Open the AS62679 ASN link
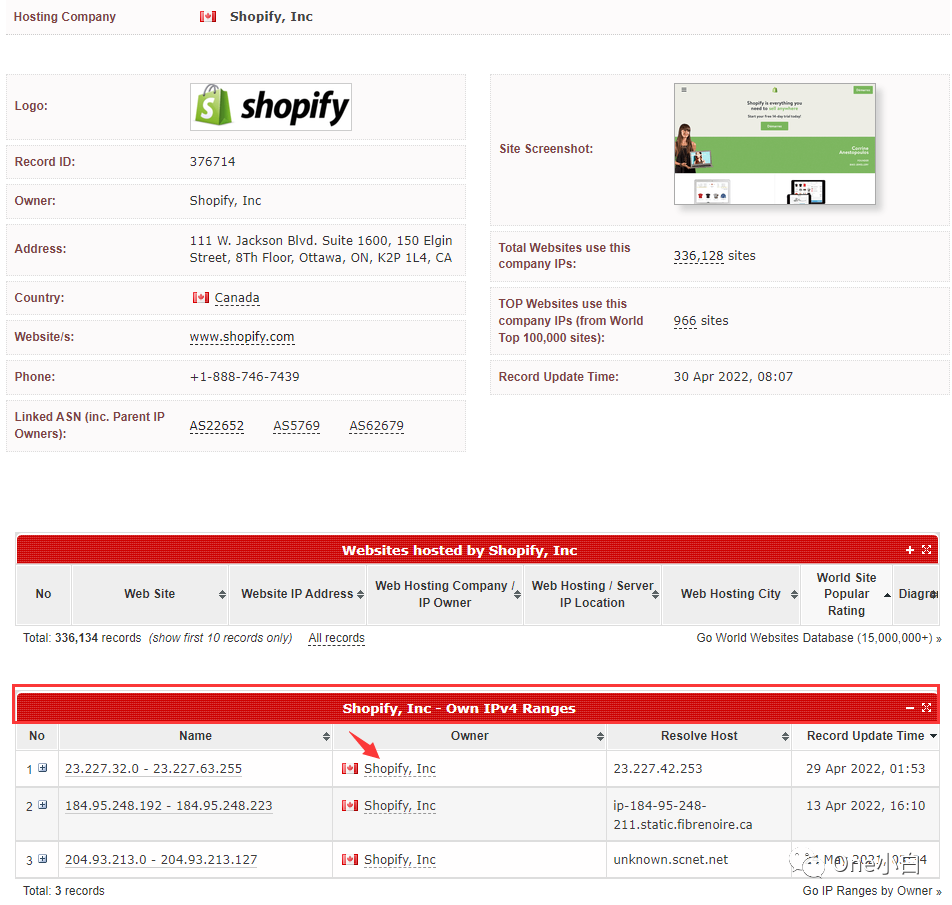 (376, 426)
